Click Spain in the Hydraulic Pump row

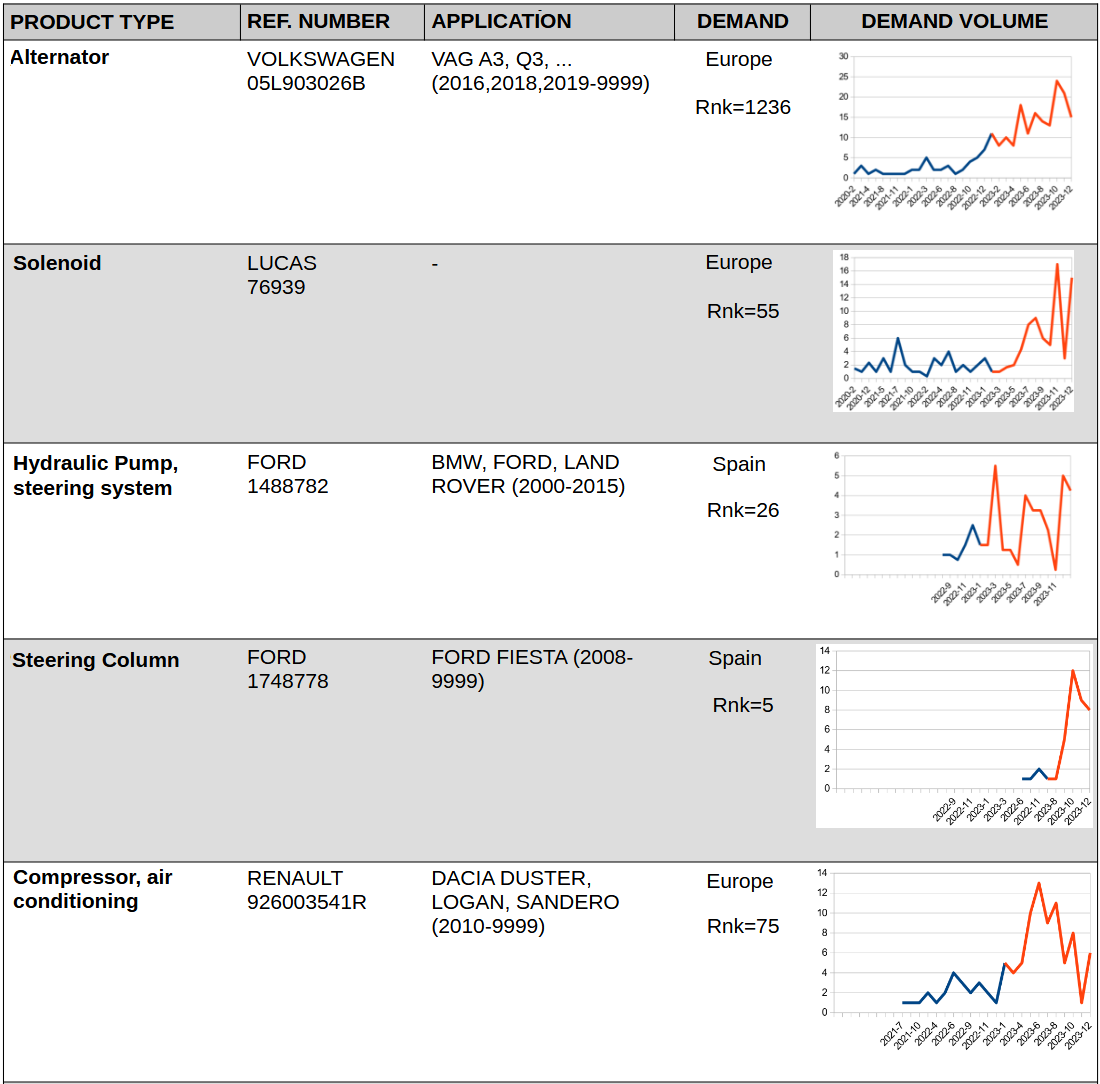coord(739,464)
